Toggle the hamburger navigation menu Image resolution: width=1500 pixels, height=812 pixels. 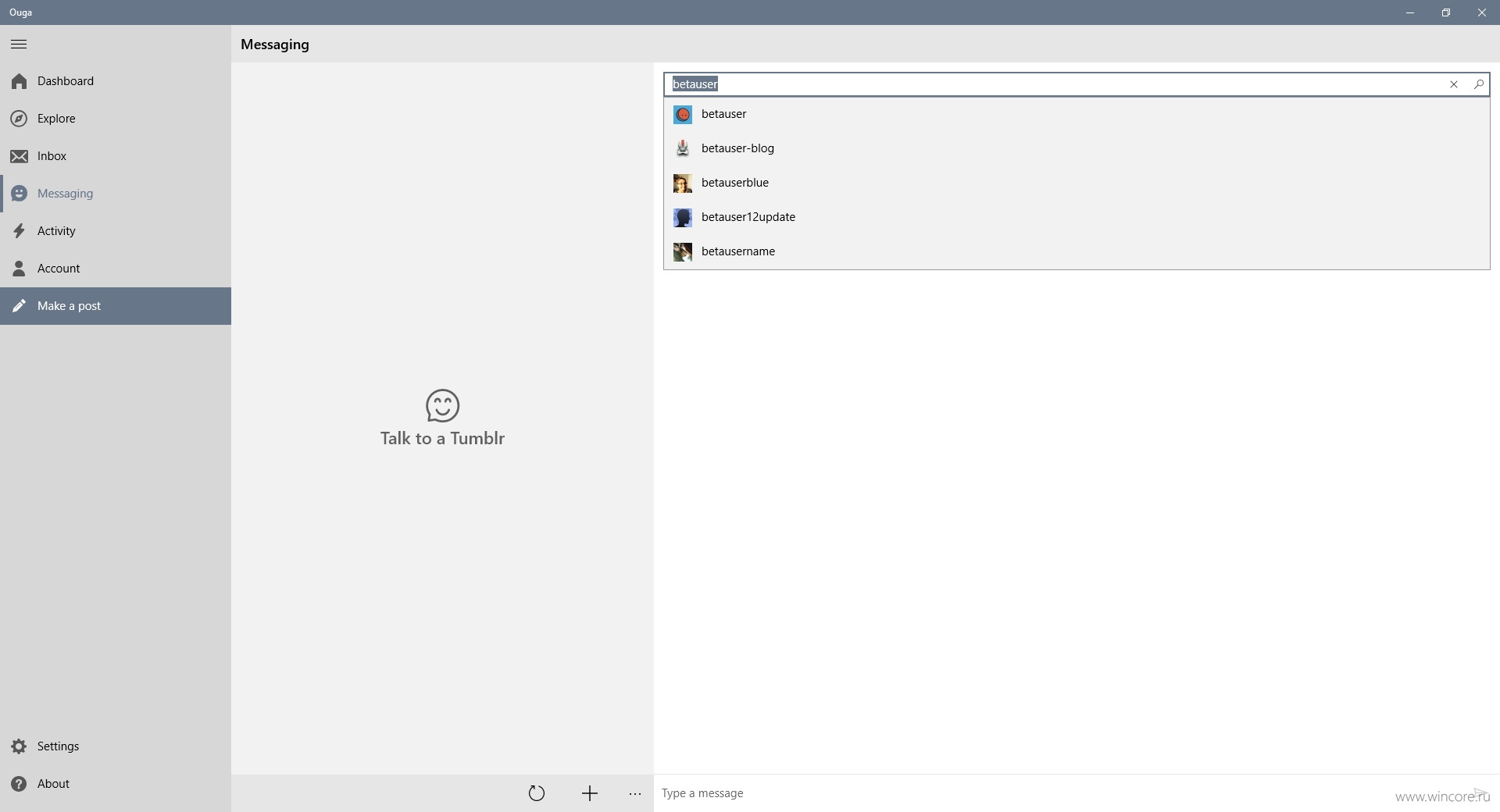point(19,45)
